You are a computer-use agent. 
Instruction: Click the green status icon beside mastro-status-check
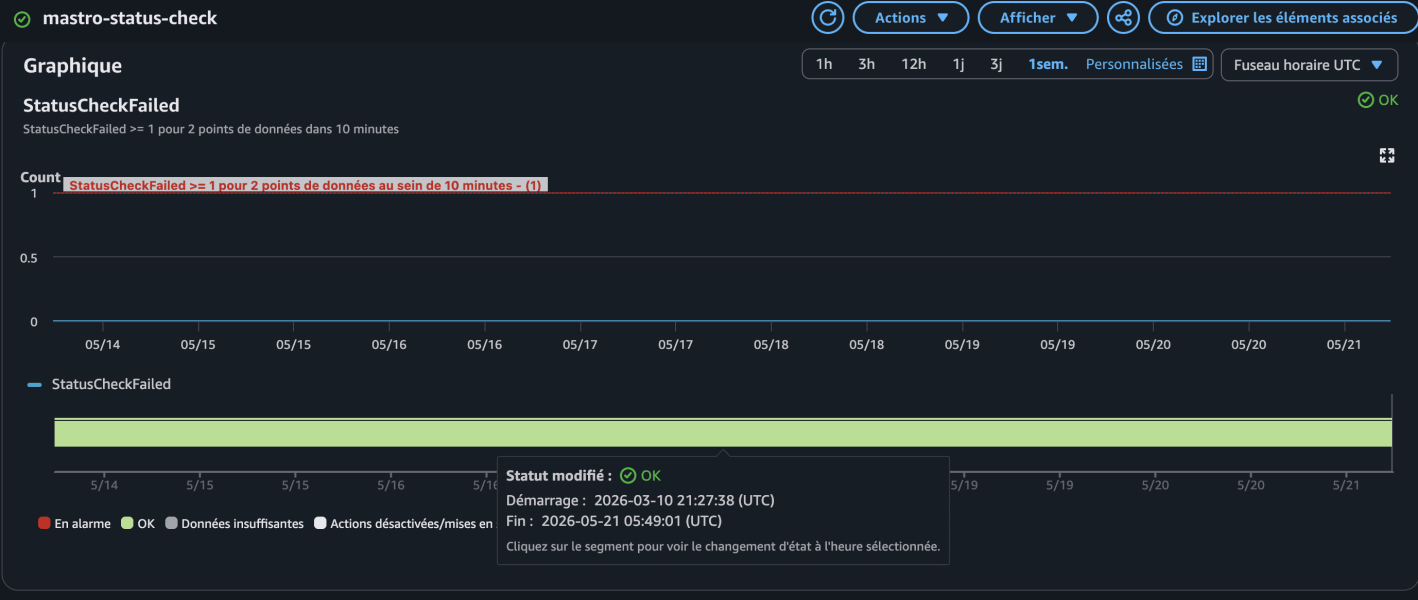[x=22, y=19]
